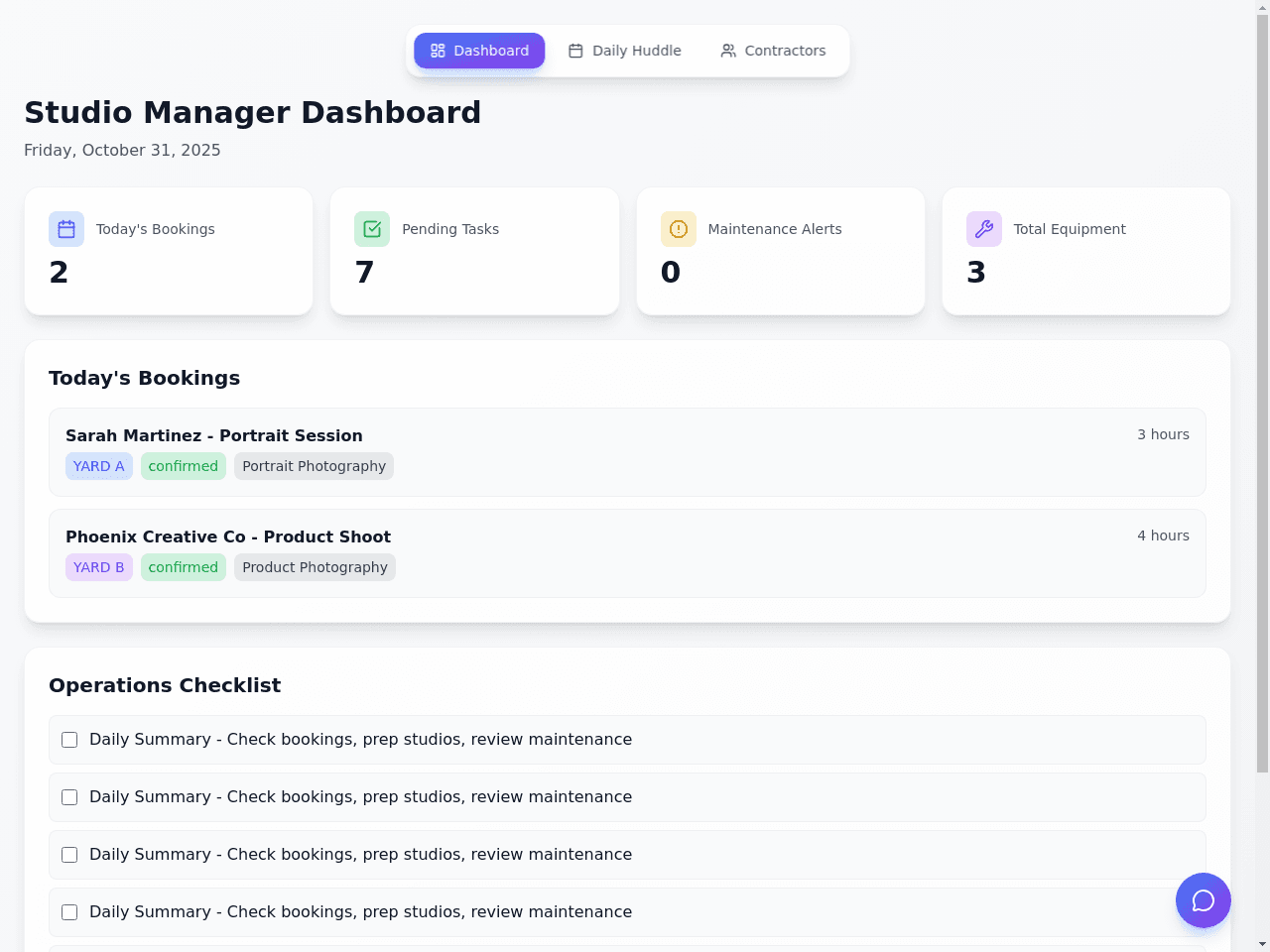Viewport: 1270px width, 952px height.
Task: Click the checkmark icon for Pending Tasks
Action: pos(372,229)
